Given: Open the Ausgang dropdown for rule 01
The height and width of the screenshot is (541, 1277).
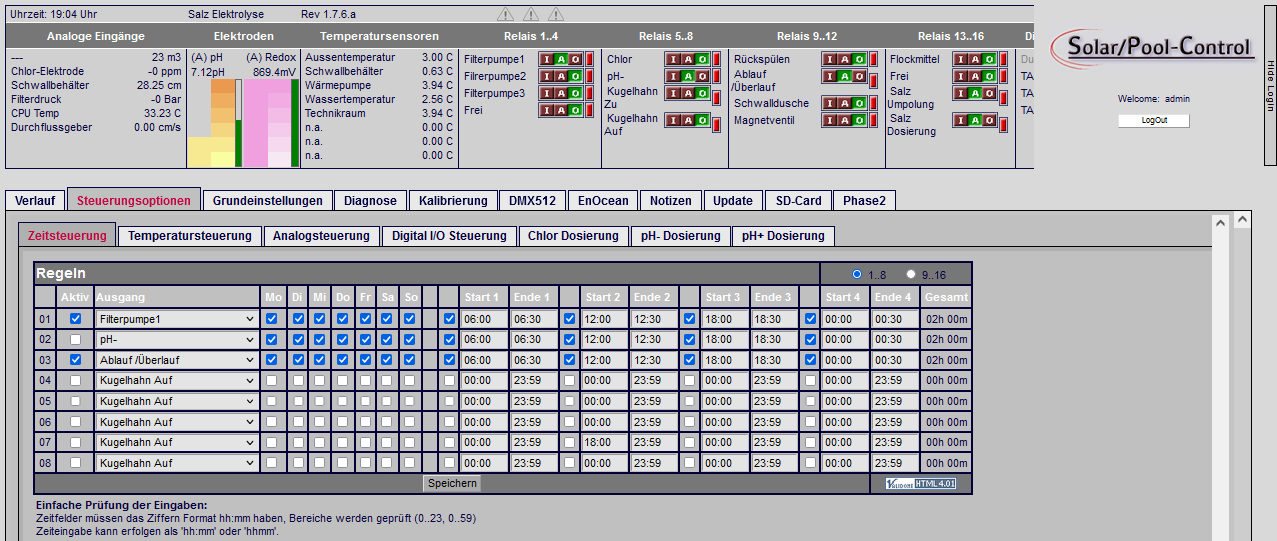Looking at the screenshot, I should 176,318.
